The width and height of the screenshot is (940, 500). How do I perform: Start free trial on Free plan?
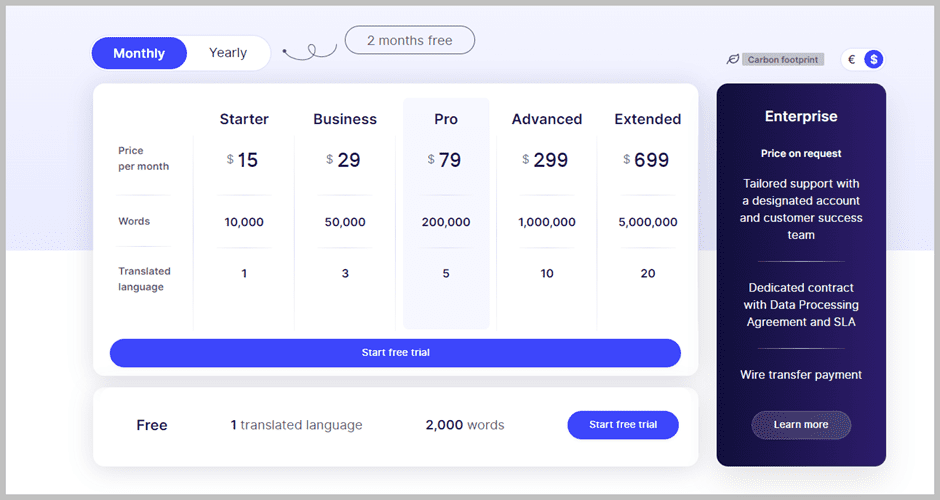(x=623, y=425)
